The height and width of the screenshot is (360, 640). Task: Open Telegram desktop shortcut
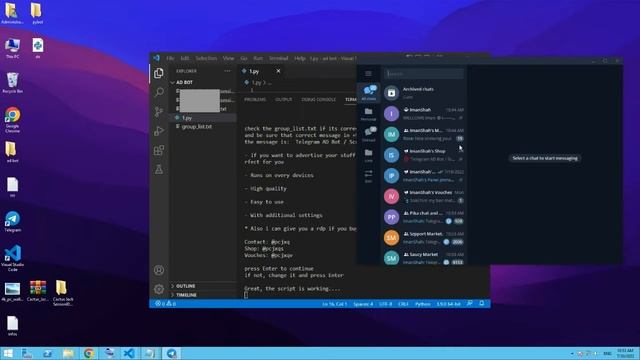(13, 222)
